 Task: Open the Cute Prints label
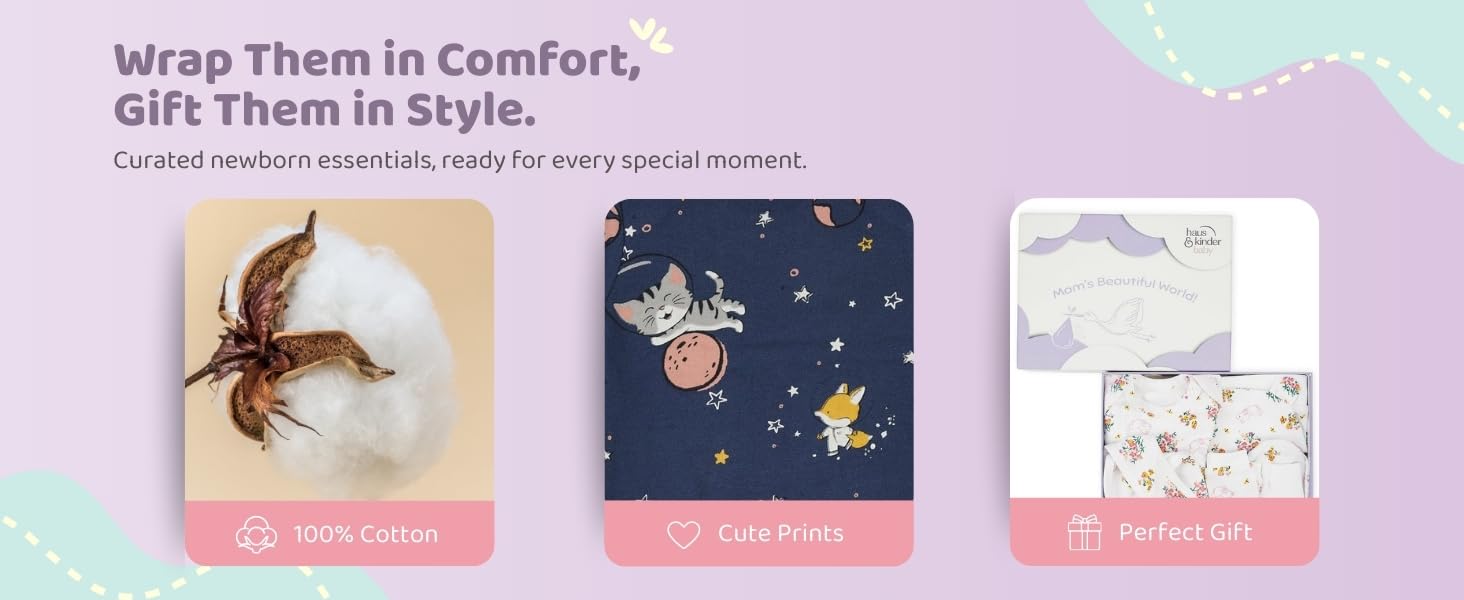point(781,534)
